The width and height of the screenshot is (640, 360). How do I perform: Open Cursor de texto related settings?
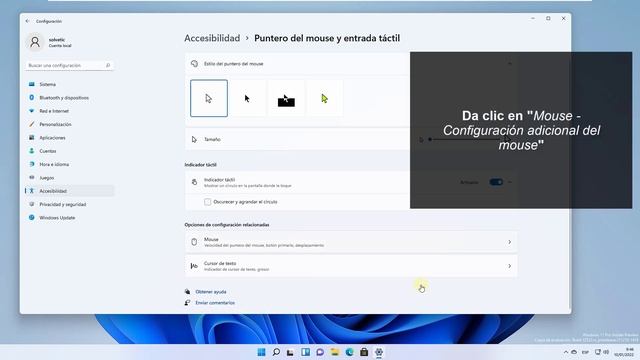tap(351, 266)
